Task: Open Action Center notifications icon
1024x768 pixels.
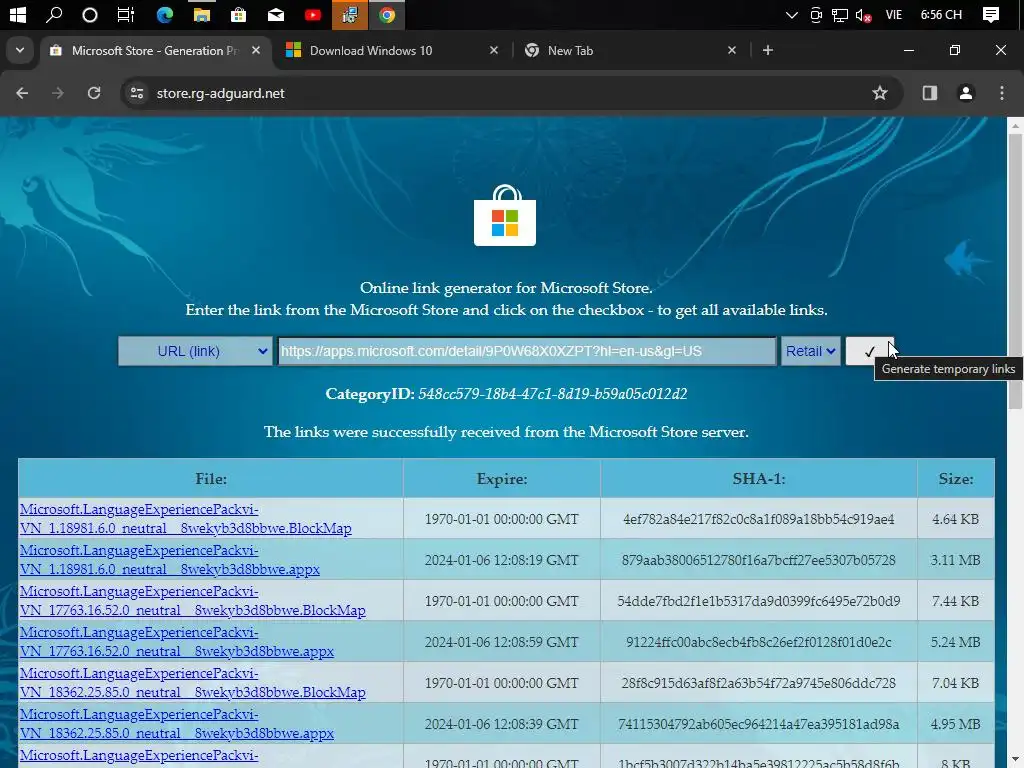Action: (x=991, y=14)
